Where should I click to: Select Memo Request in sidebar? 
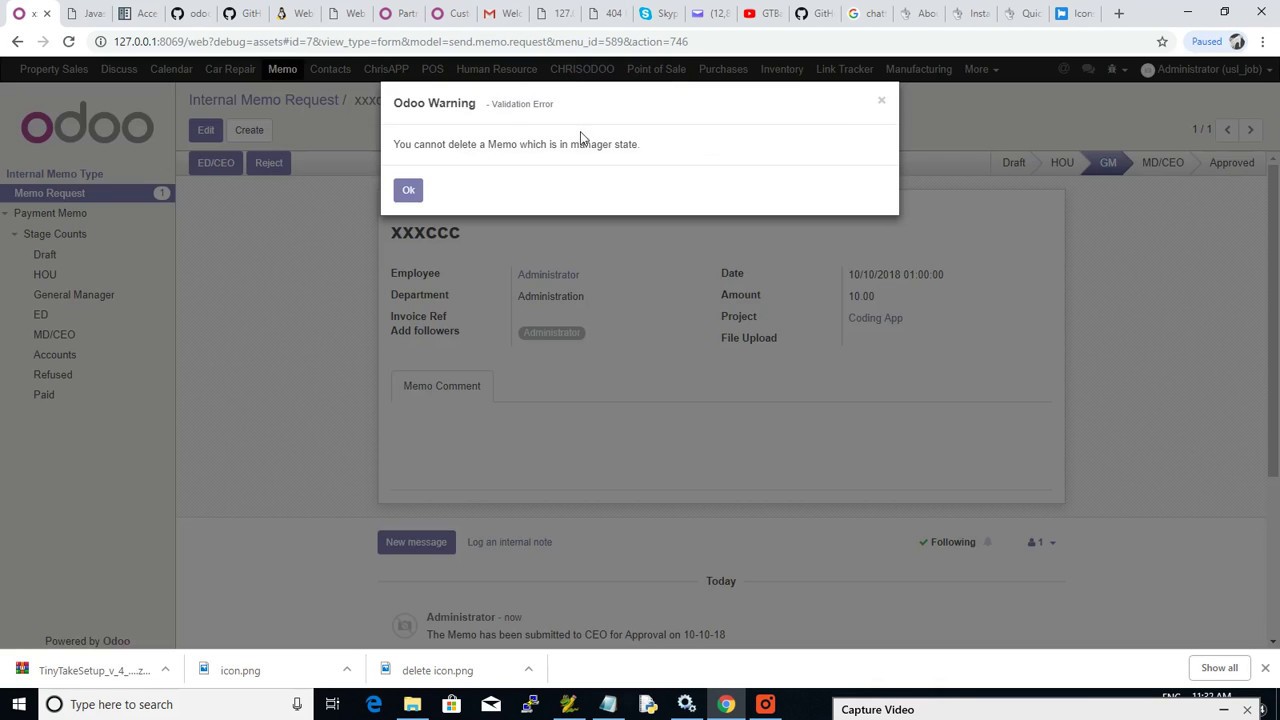click(x=88, y=193)
